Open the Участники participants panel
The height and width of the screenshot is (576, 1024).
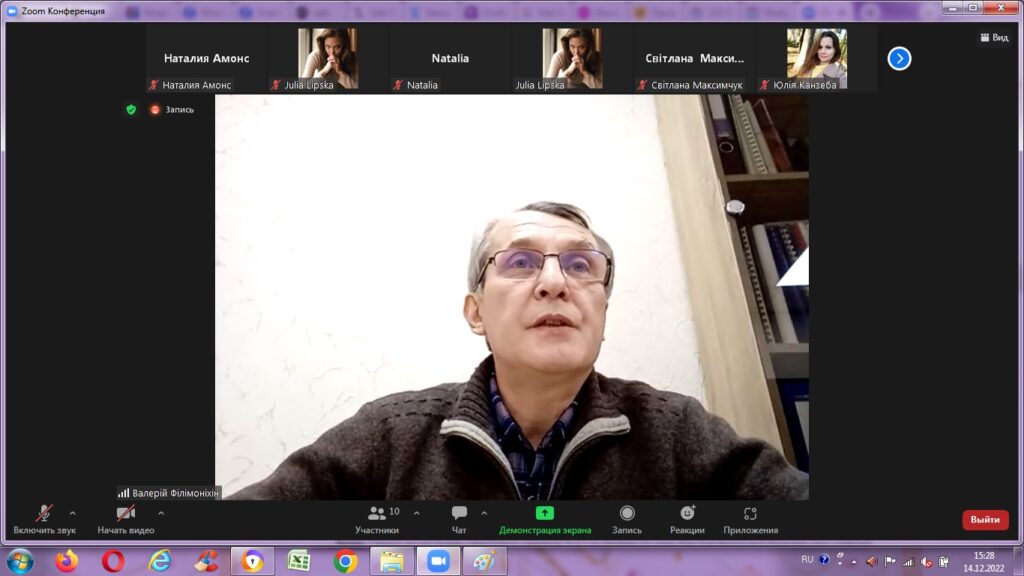(x=377, y=520)
